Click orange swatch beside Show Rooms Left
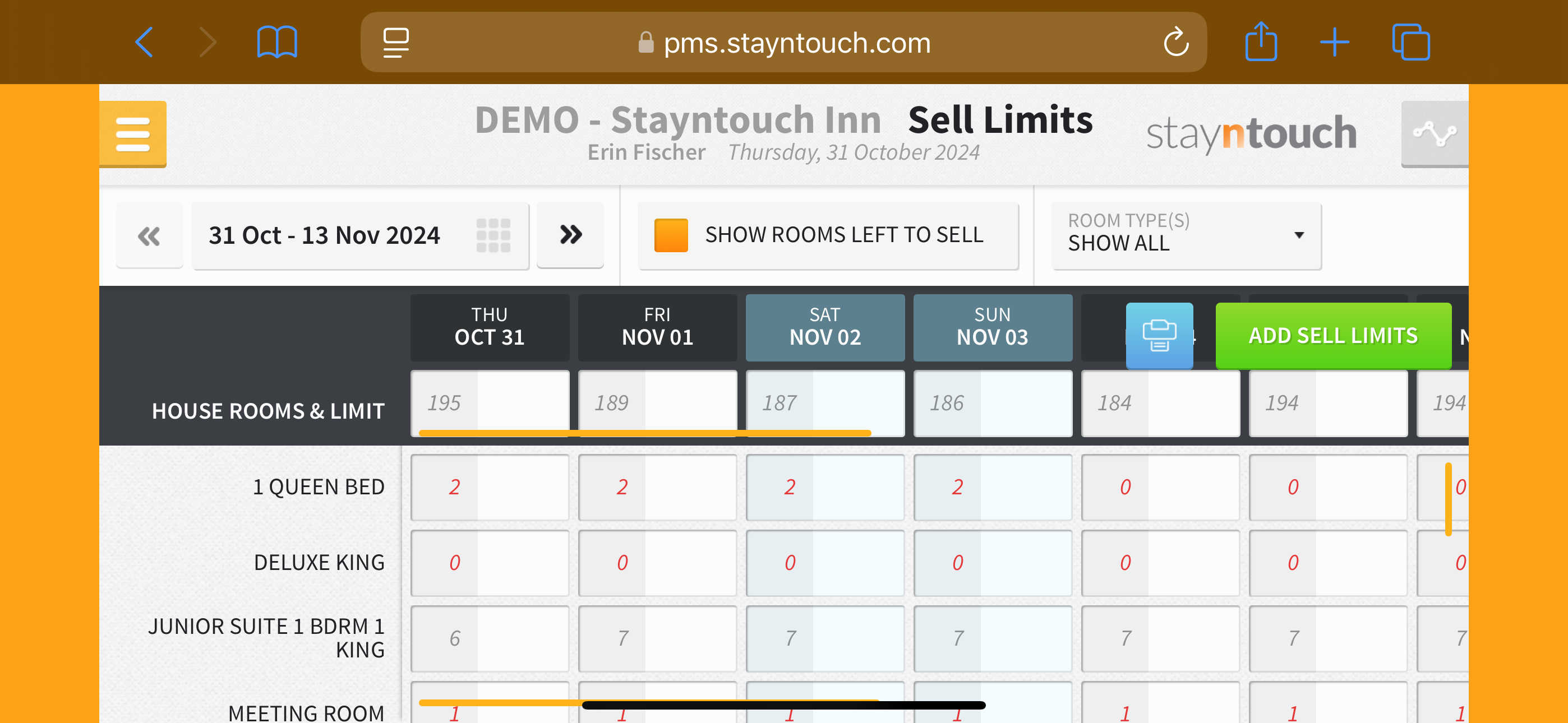 [671, 235]
